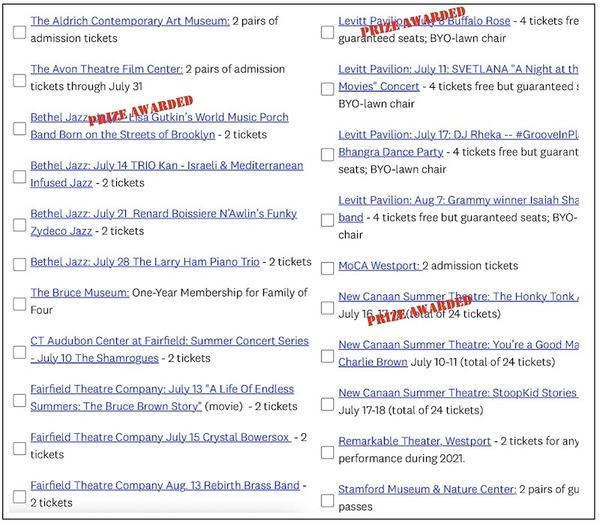The width and height of the screenshot is (600, 522).
Task: Select the Honky Tonk New Canaan Summer Theatre checkbox
Action: 328,308
